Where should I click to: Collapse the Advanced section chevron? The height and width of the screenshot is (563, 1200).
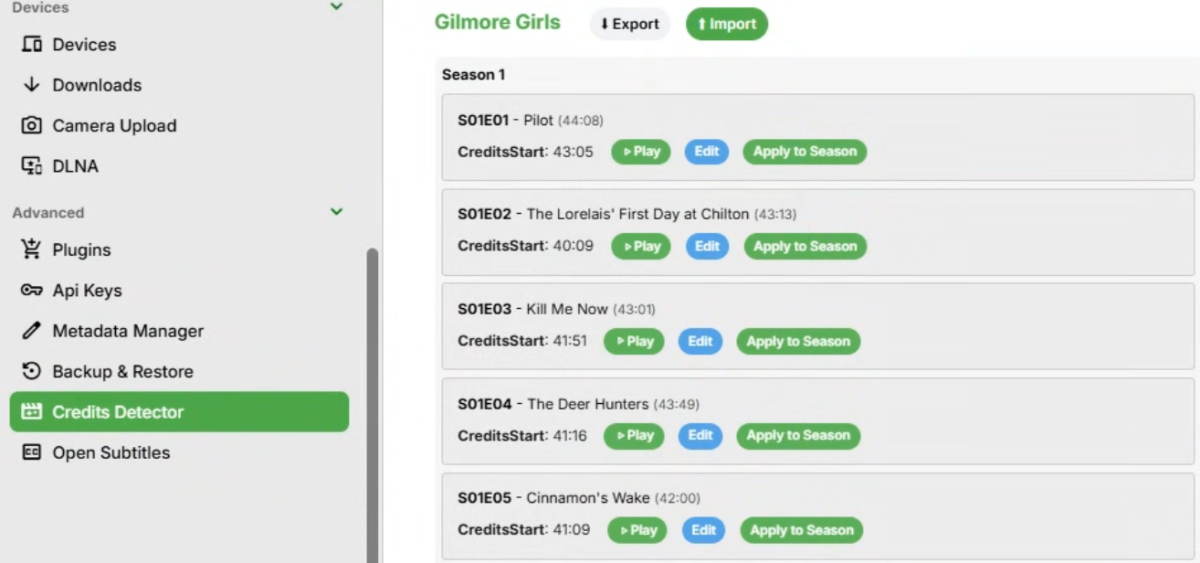(337, 212)
